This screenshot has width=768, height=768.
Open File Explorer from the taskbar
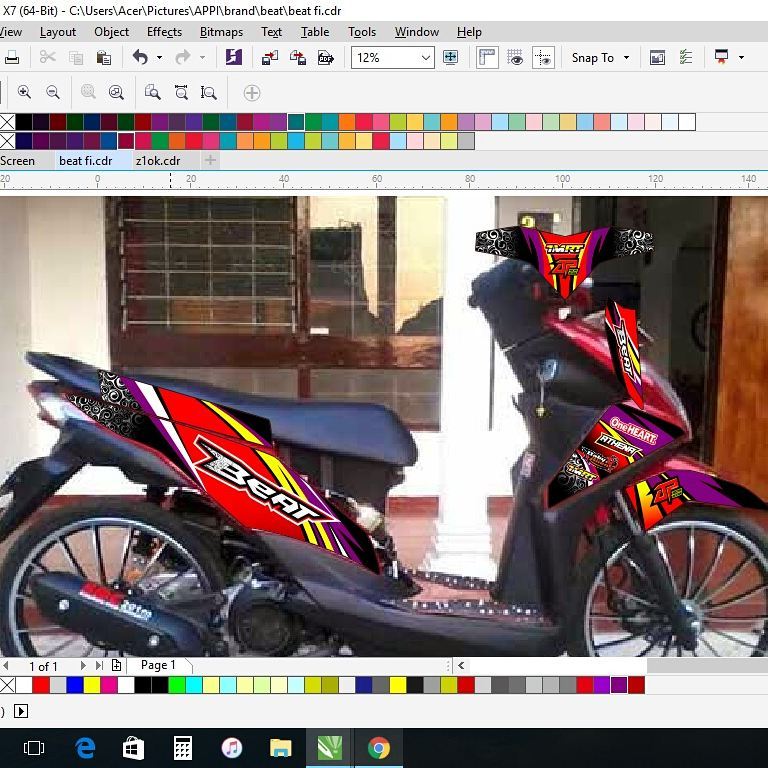click(x=281, y=748)
